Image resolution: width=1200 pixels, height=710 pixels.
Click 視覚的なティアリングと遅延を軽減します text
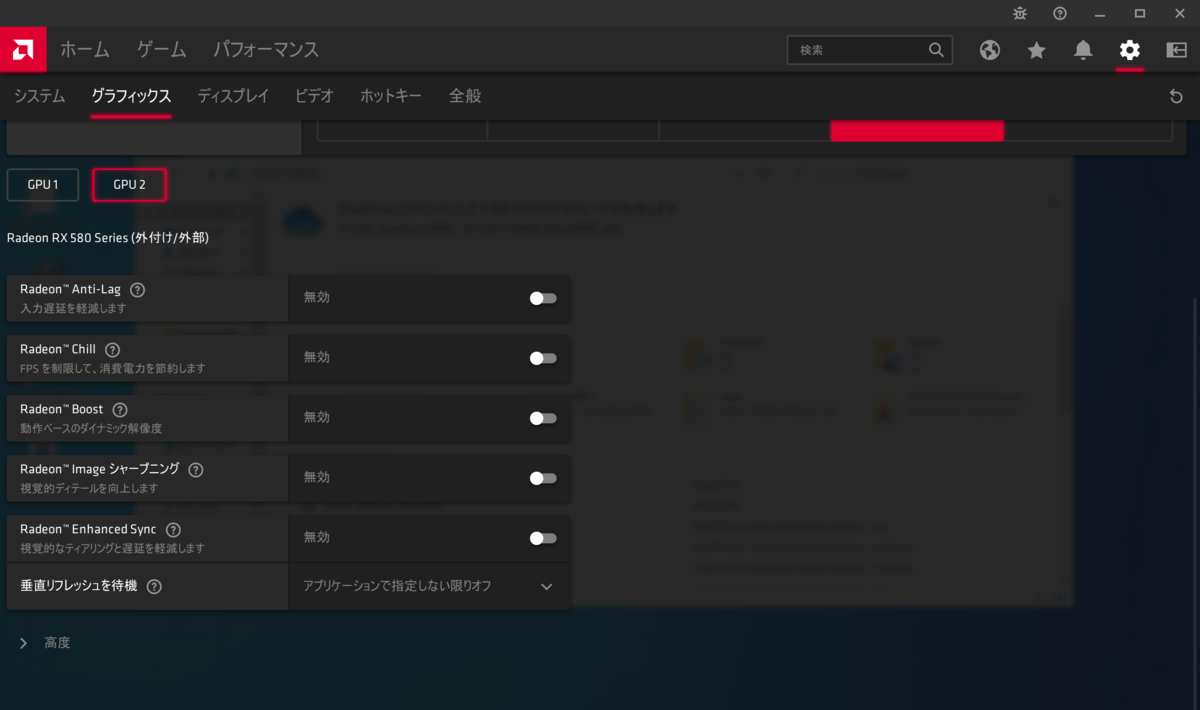[x=113, y=549]
